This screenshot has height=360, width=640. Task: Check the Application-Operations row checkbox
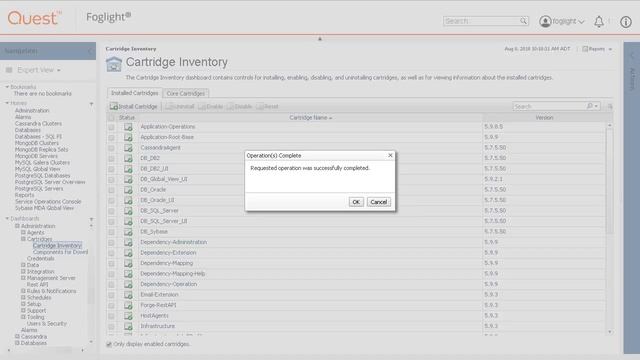[x=111, y=127]
